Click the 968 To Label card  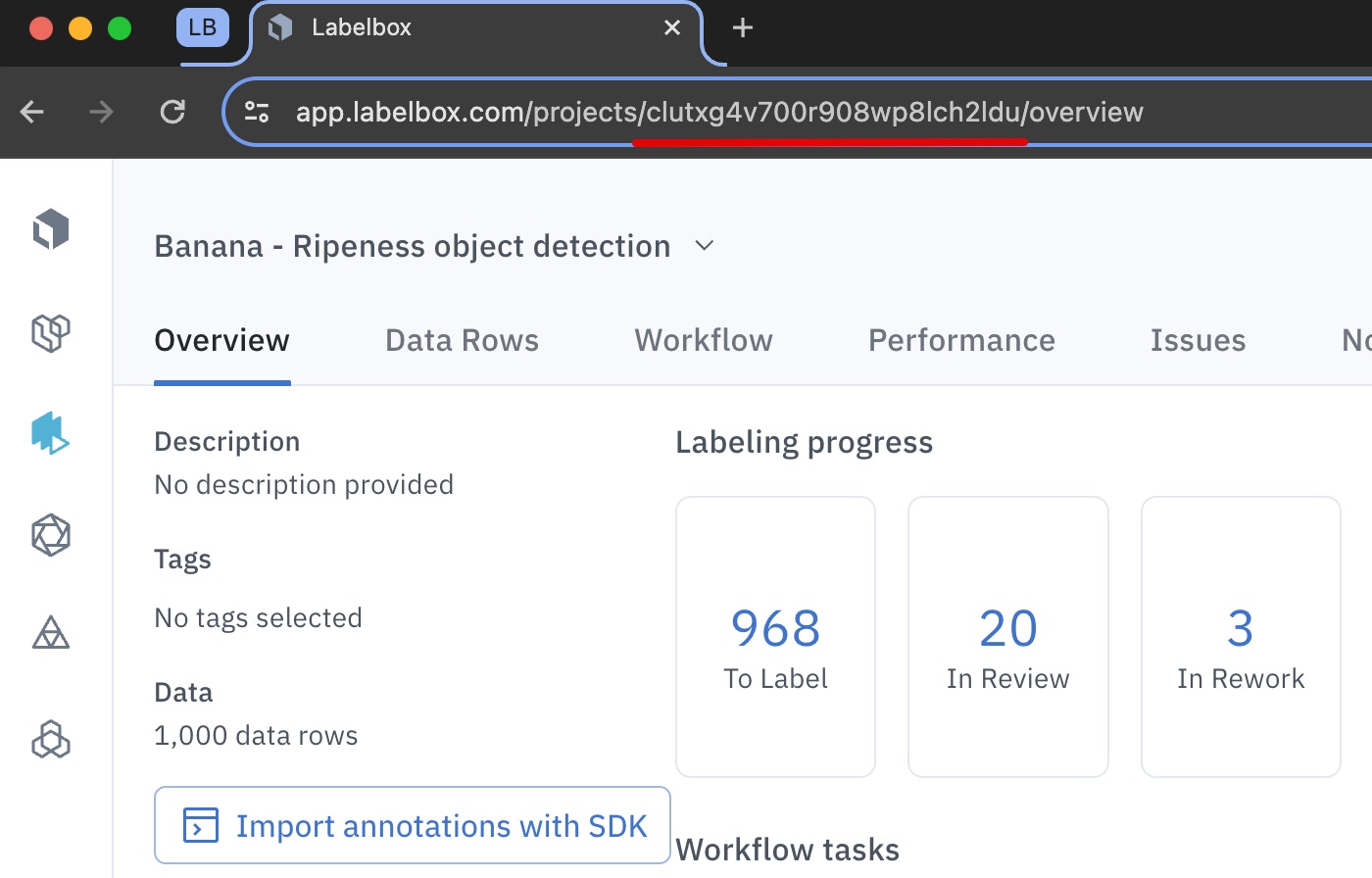(775, 637)
